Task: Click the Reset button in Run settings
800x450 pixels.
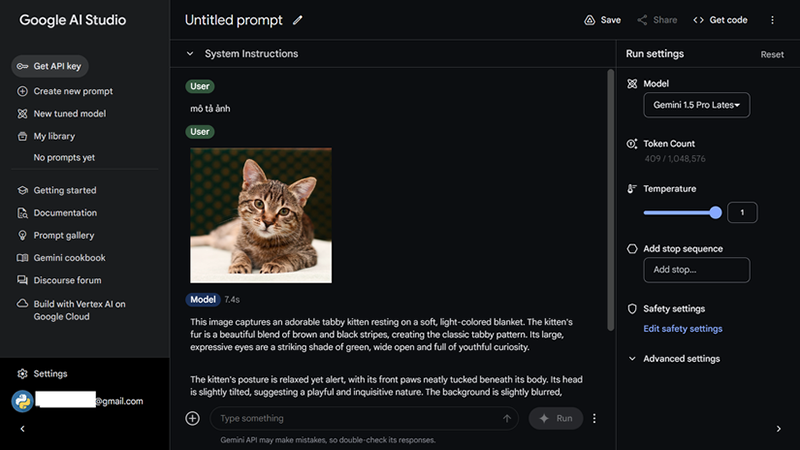Action: (772, 55)
